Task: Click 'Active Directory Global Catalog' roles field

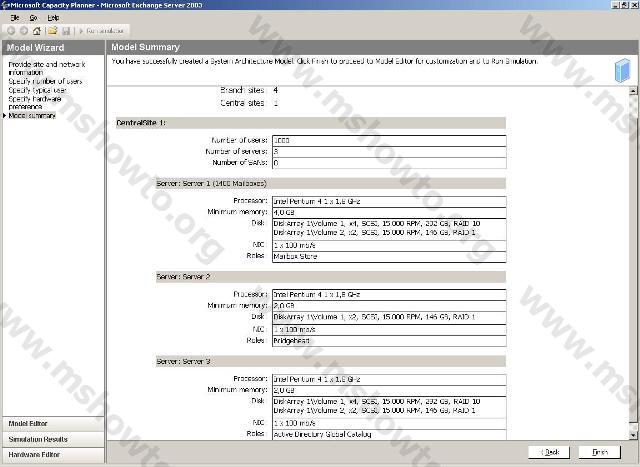Action: pyautogui.click(x=389, y=434)
